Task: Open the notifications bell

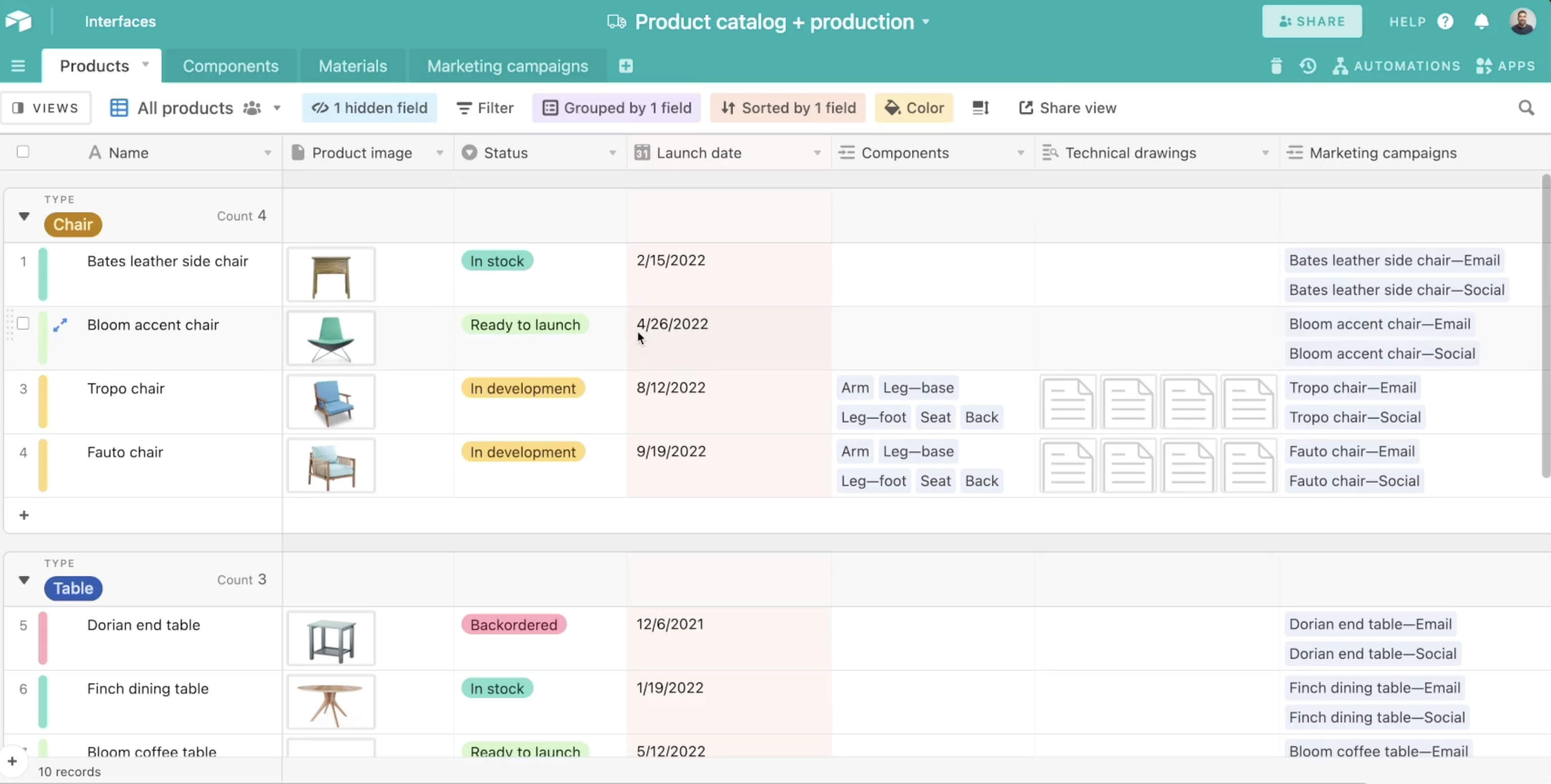Action: click(x=1481, y=21)
